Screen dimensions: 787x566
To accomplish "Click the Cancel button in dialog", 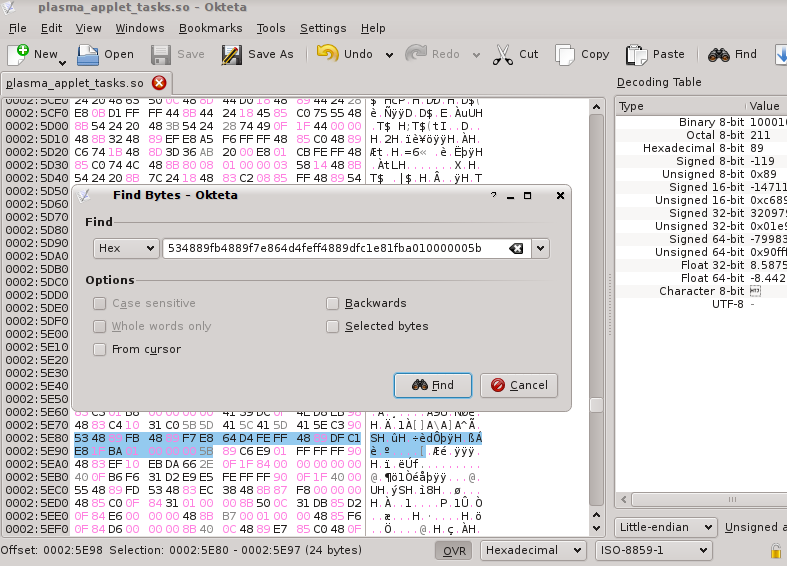I will pos(519,385).
